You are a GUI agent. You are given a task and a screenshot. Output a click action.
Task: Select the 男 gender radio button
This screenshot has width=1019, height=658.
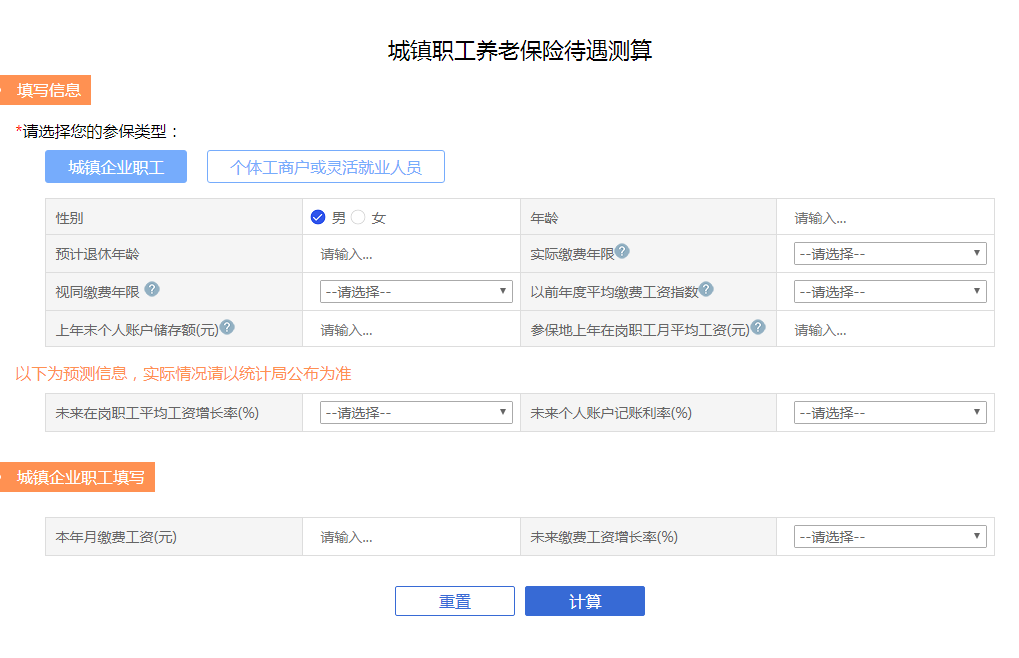pos(318,217)
